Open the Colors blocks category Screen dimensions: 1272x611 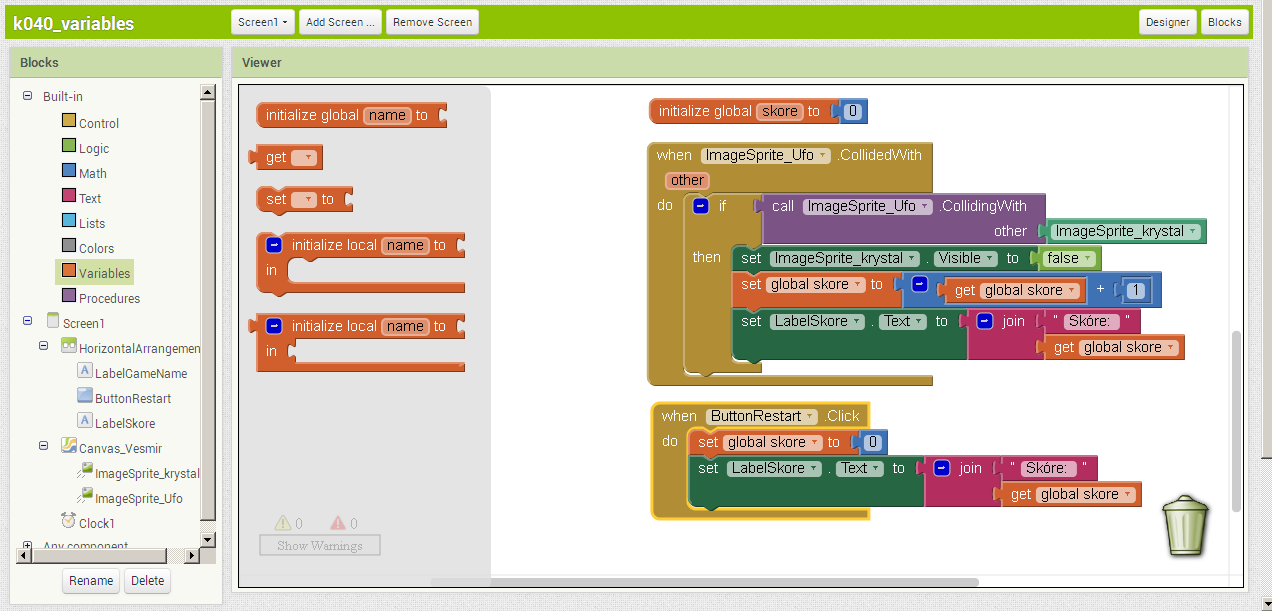(96, 248)
